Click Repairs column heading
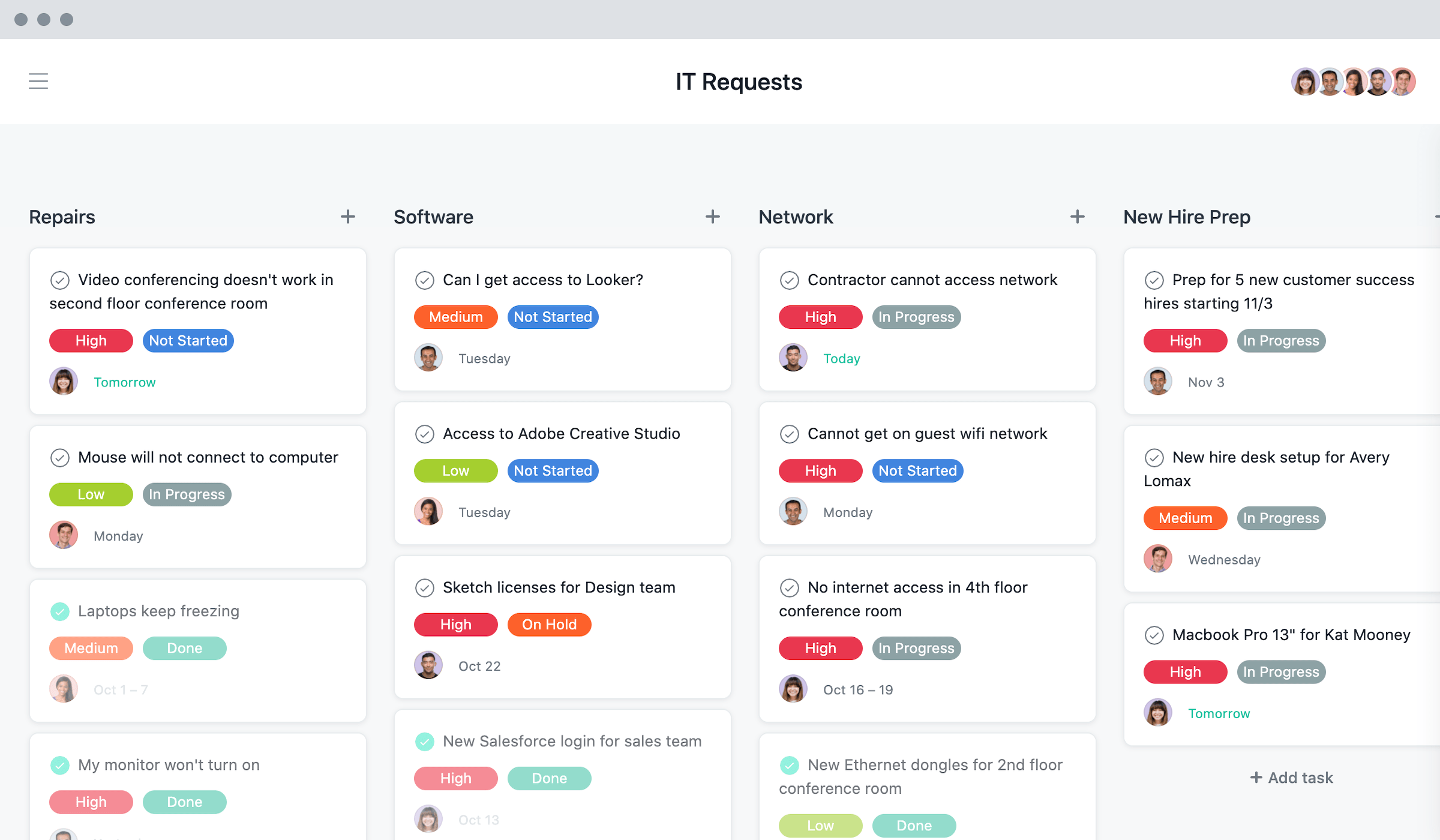The height and width of the screenshot is (840, 1440). (x=62, y=217)
